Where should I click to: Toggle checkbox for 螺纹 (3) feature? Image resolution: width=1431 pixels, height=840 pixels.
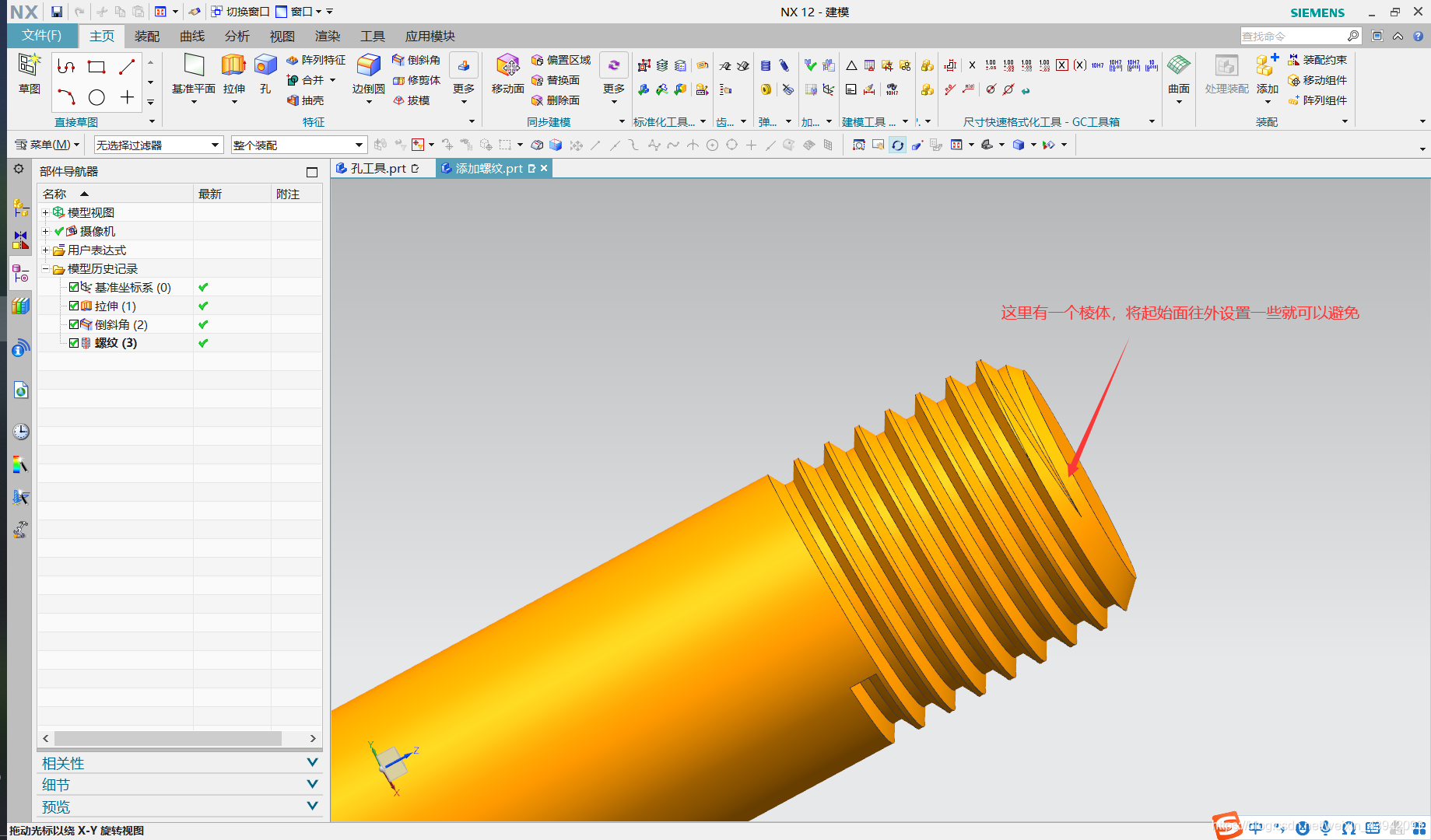(x=74, y=343)
